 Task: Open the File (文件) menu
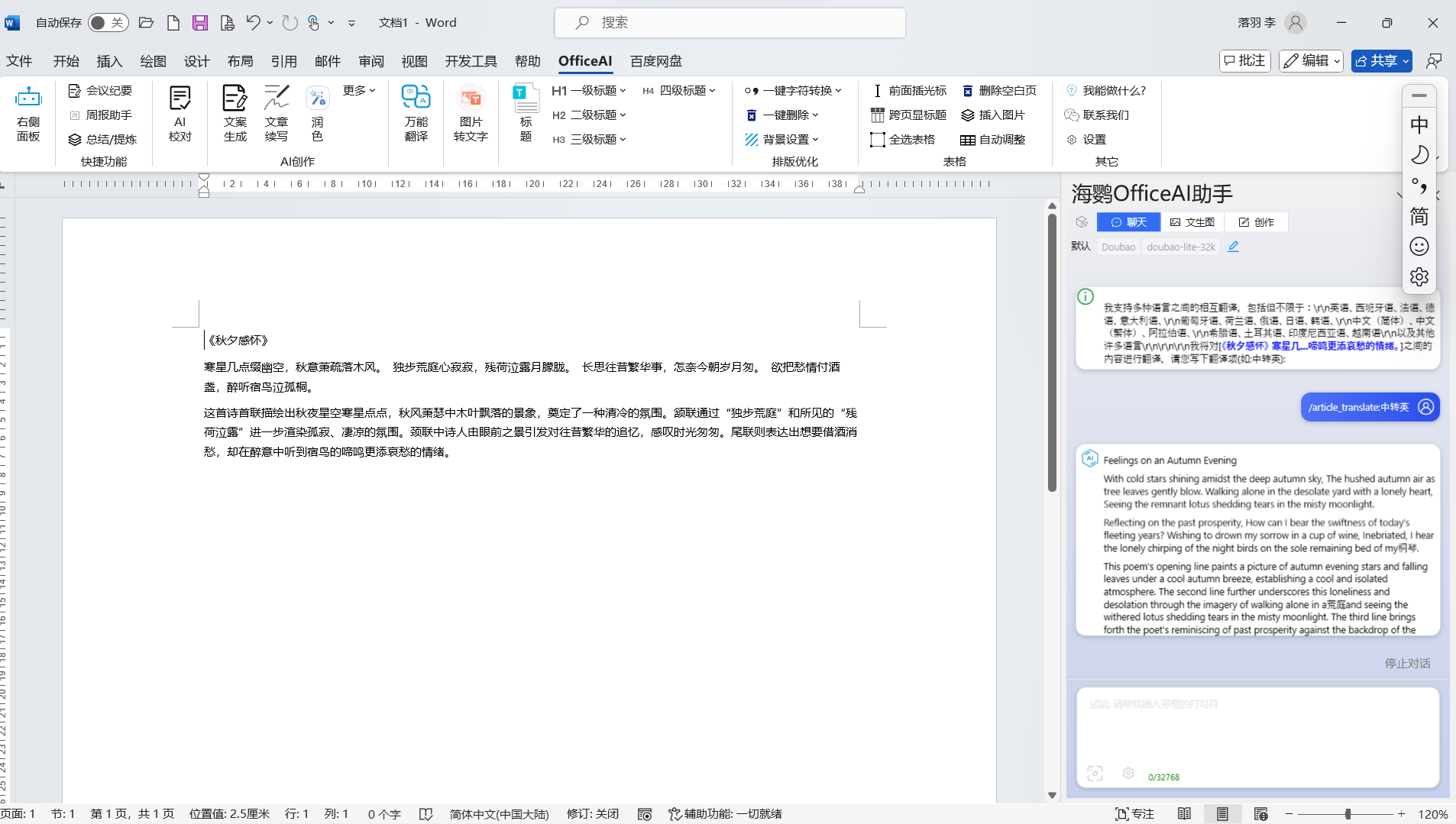point(19,61)
